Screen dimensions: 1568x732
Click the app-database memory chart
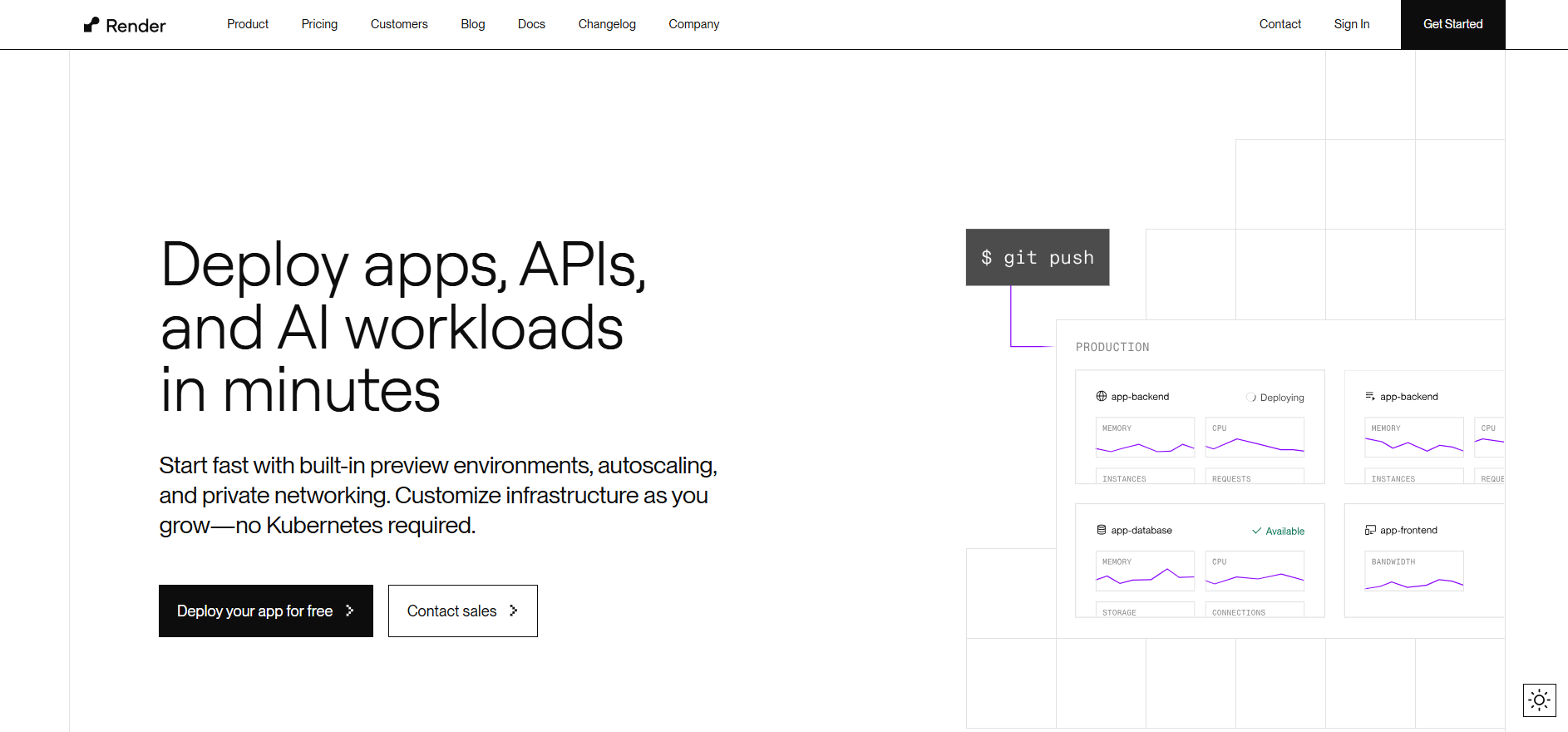(1145, 571)
